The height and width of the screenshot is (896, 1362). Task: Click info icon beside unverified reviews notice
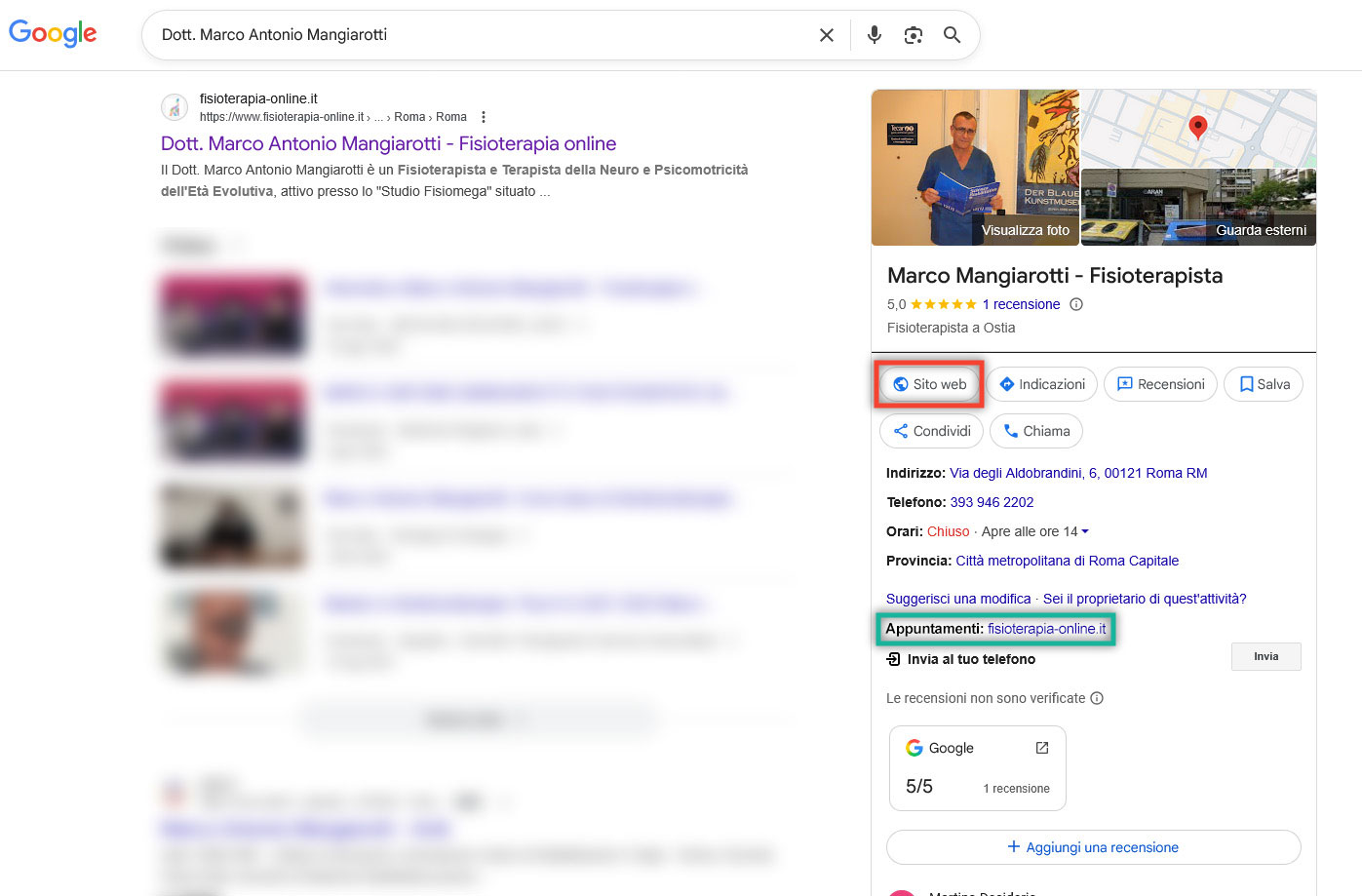[1097, 698]
